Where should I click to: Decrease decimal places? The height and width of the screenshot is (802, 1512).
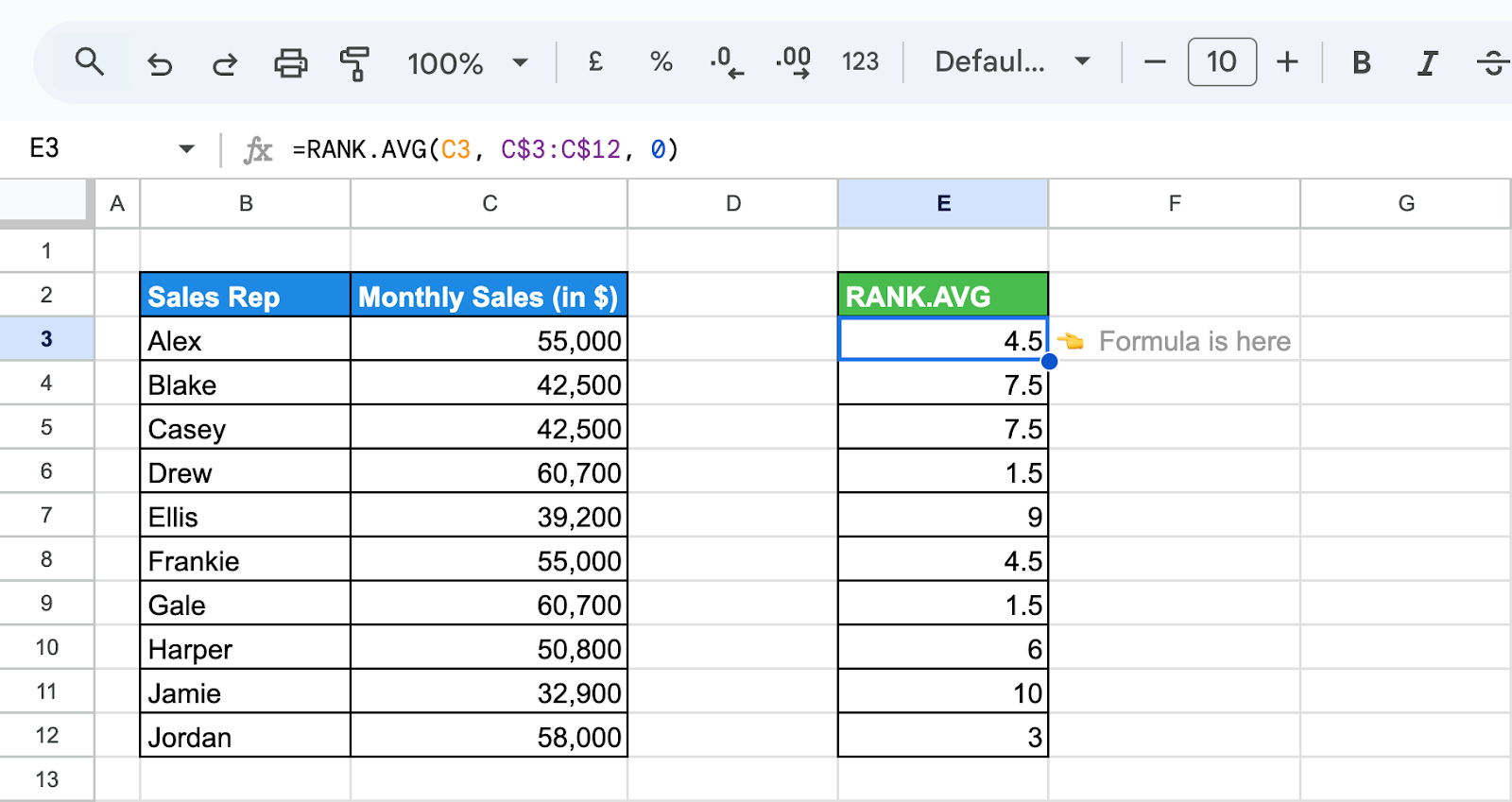727,62
